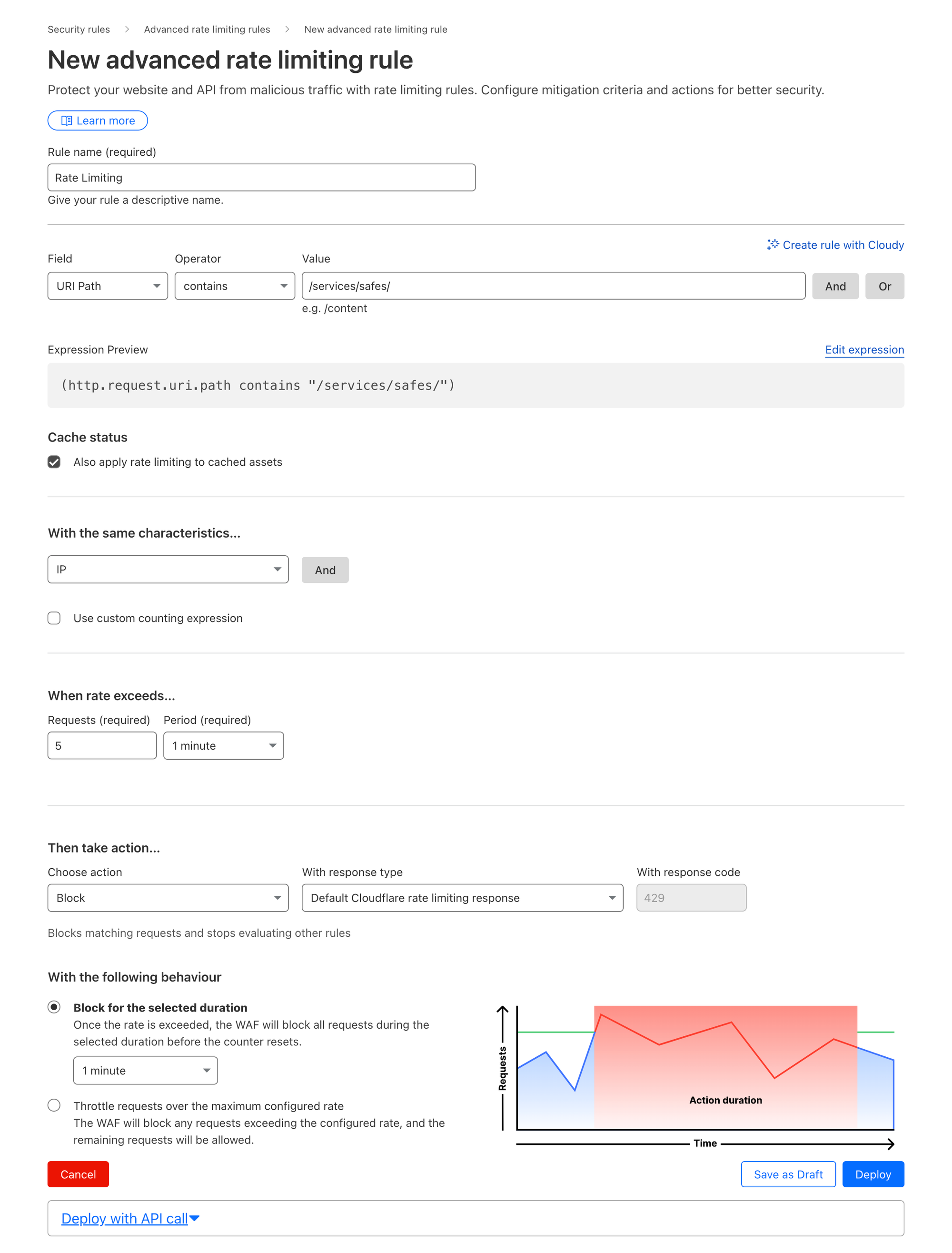
Task: Open the Choose action dropdown showing Block
Action: click(x=169, y=898)
